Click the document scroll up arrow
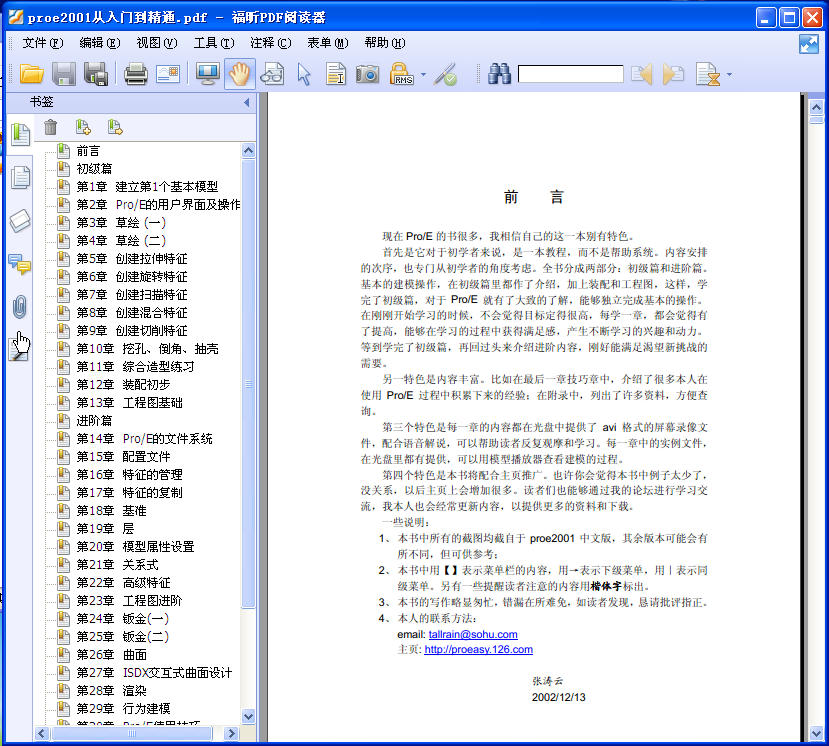 (816, 107)
